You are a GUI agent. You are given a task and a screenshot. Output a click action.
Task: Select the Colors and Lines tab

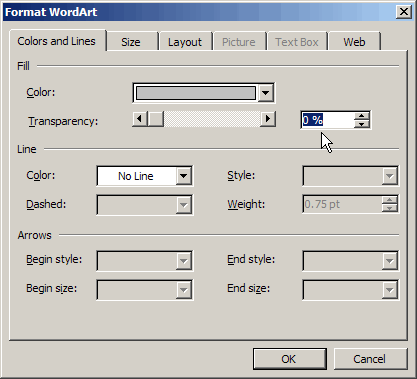57,41
